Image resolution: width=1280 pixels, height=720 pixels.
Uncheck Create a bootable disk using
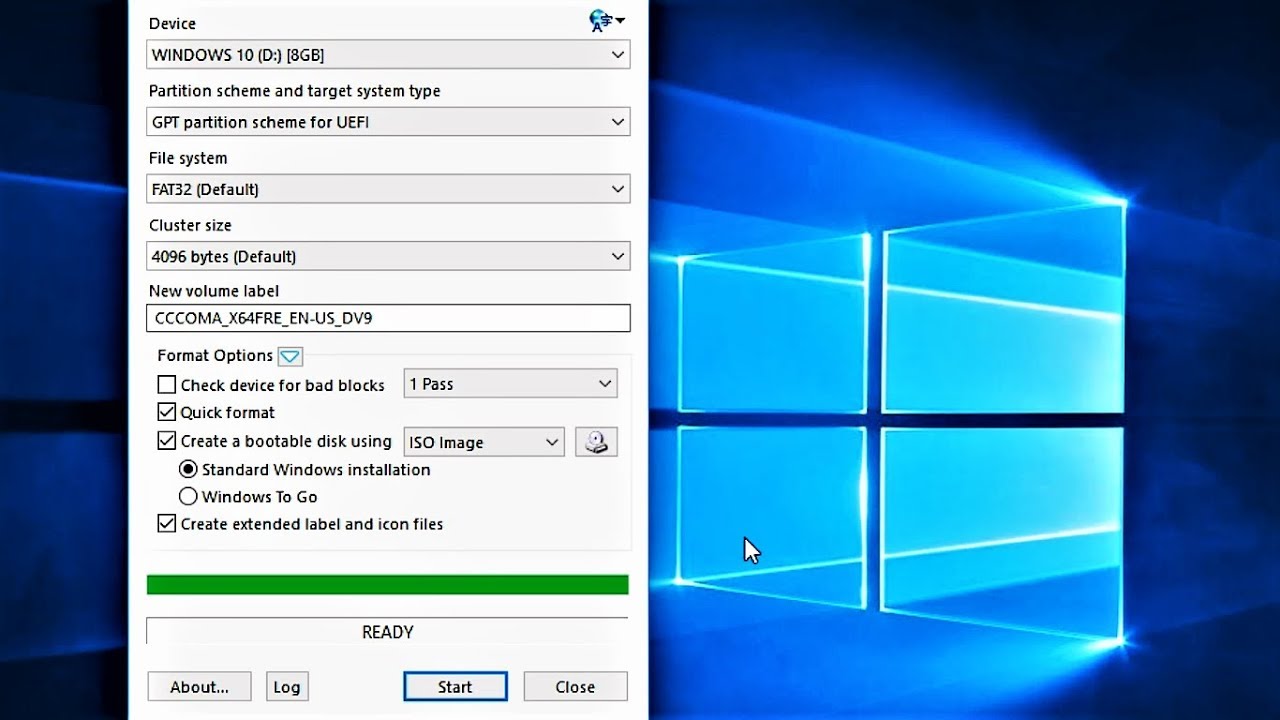point(167,441)
